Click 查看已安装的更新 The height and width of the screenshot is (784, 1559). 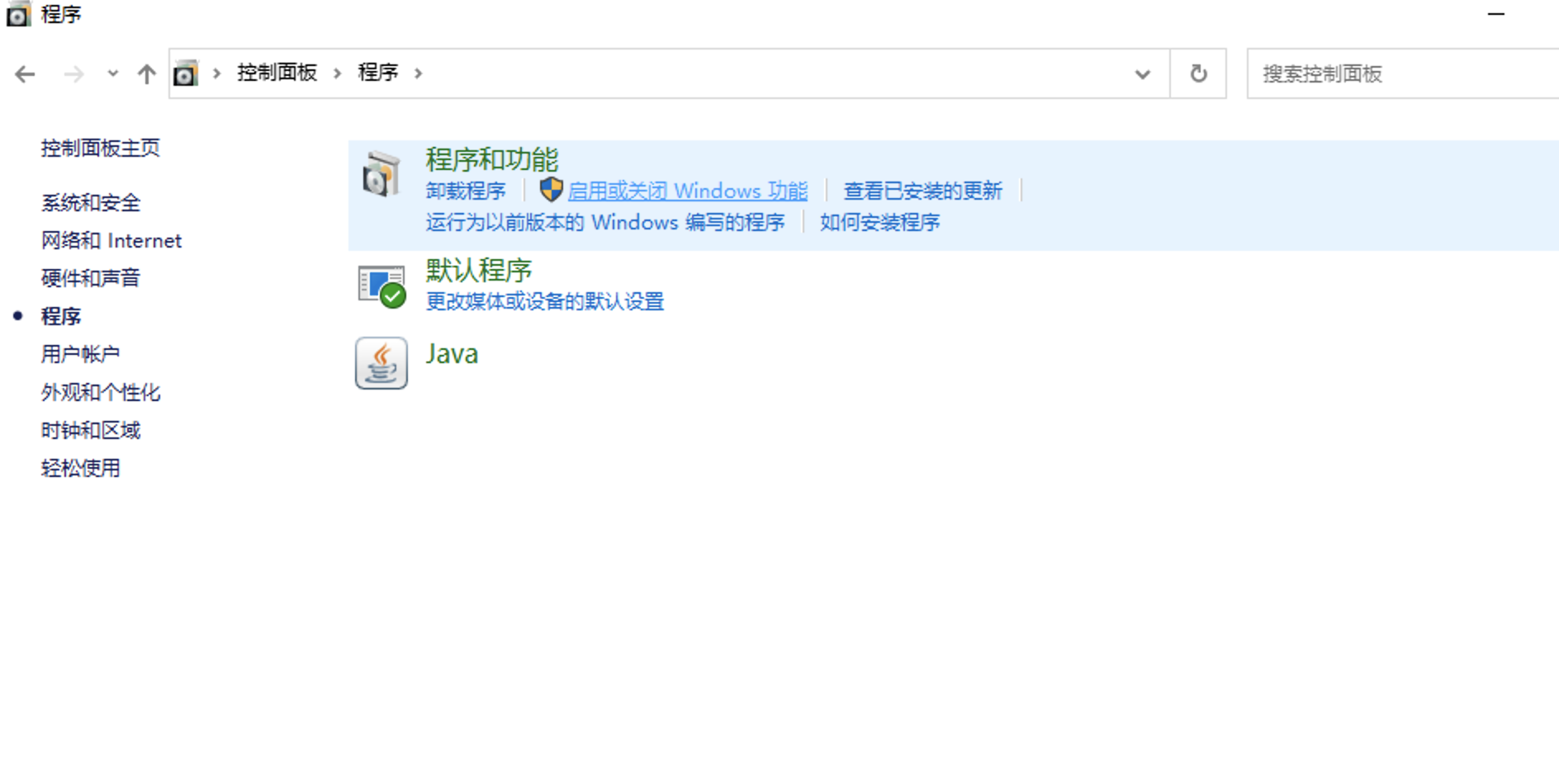point(923,191)
